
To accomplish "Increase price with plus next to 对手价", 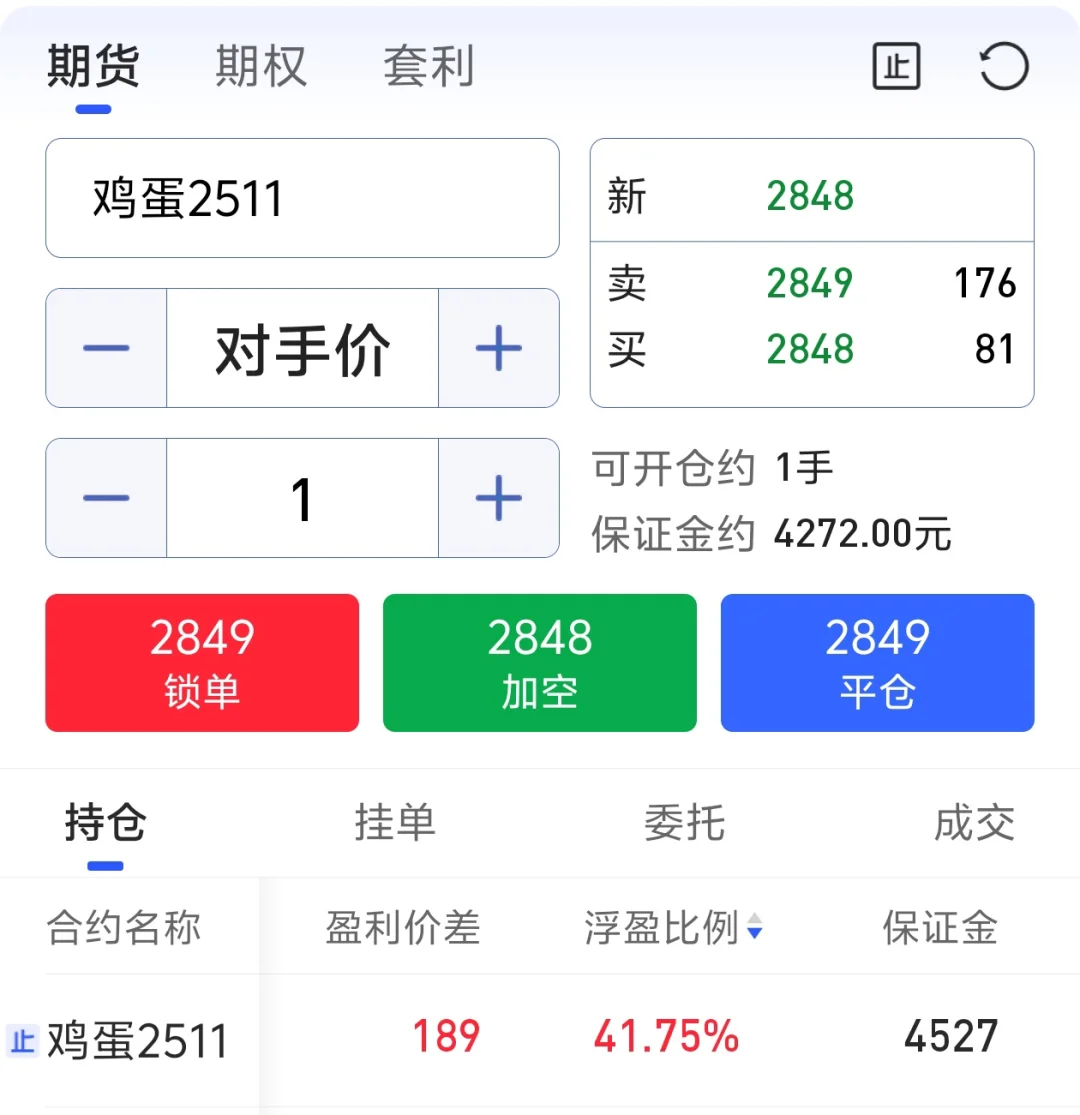I will [x=498, y=348].
